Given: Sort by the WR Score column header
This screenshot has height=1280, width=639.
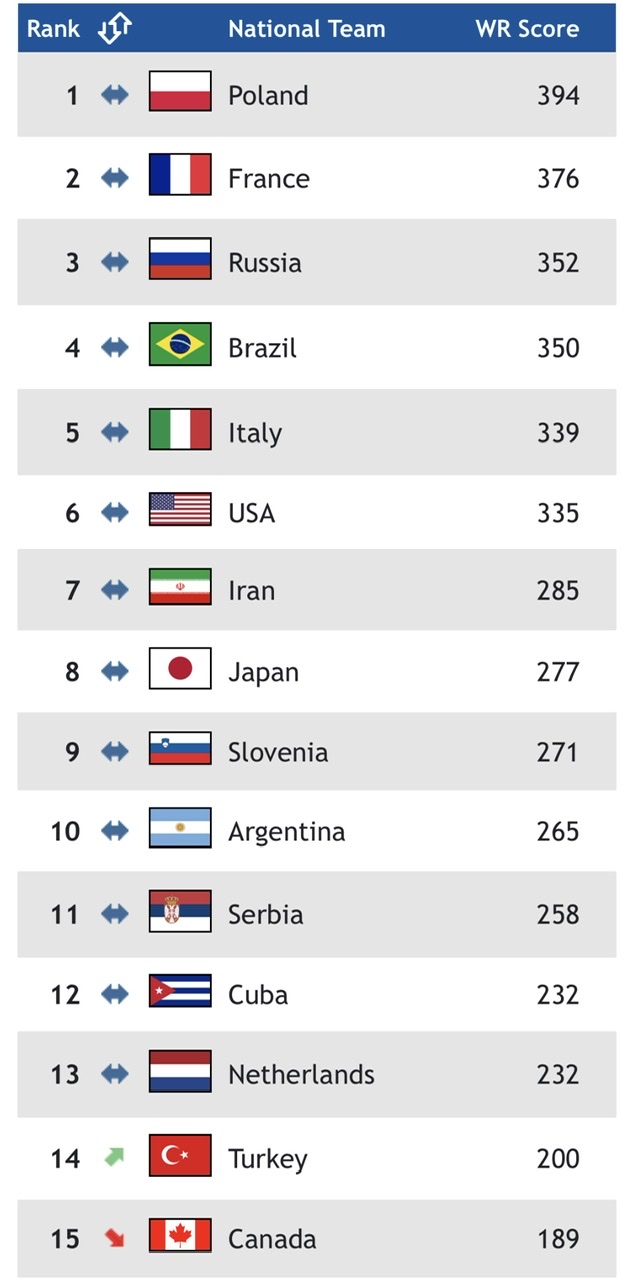Looking at the screenshot, I should pos(527,29).
